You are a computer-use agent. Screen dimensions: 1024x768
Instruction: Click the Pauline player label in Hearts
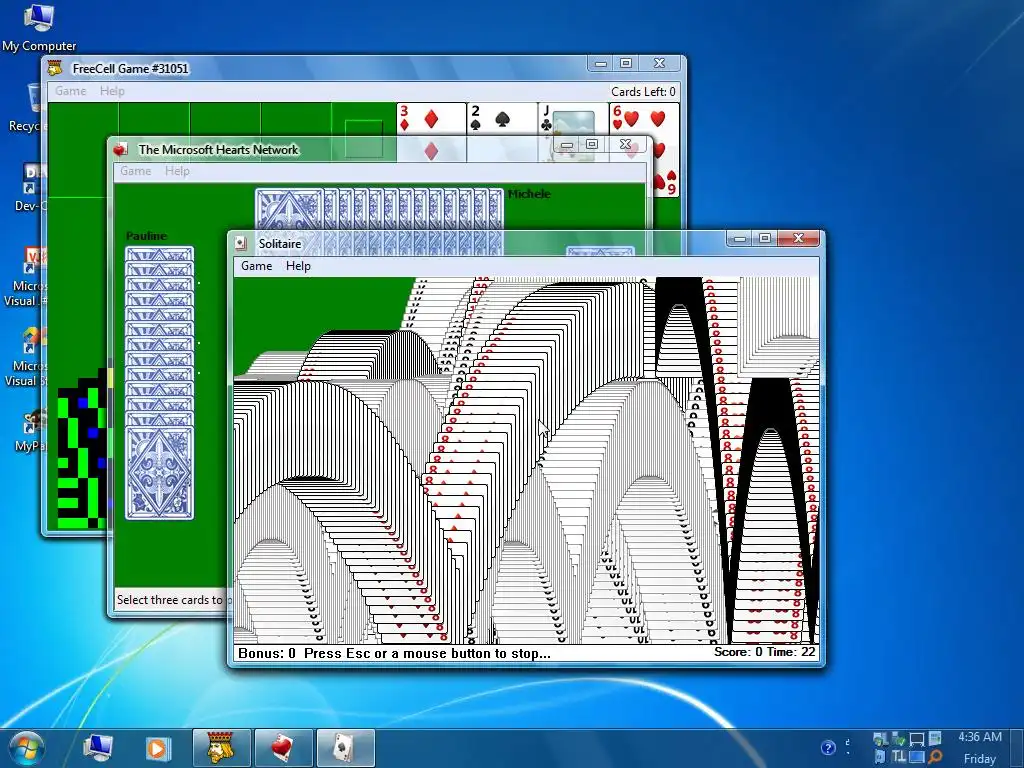(146, 236)
